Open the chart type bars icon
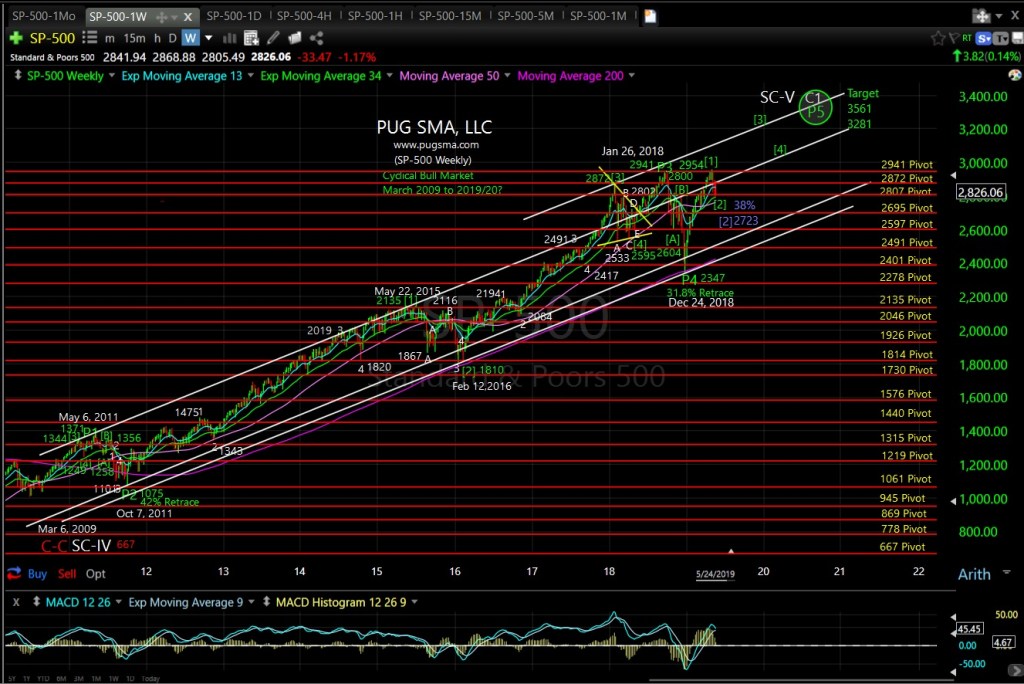Screen dimensions: 1024x684 (229, 38)
